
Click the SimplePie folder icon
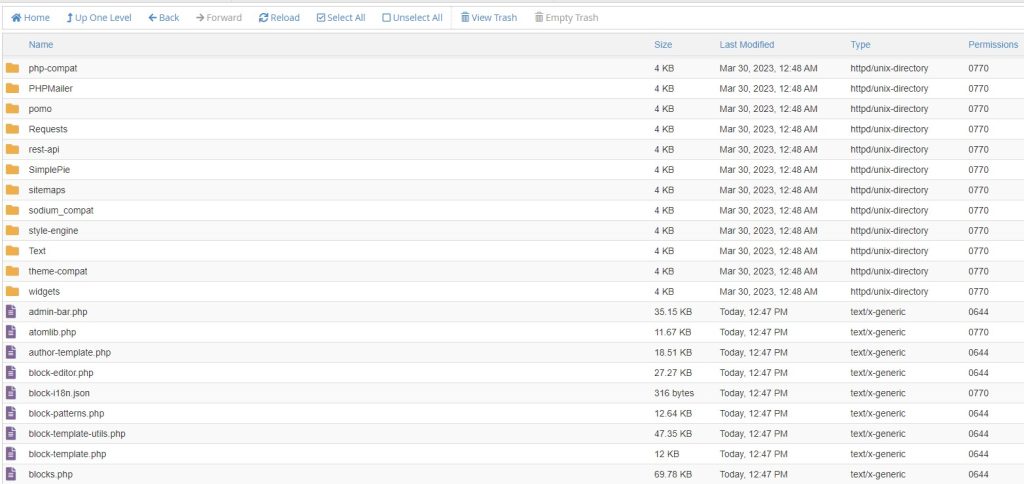tap(12, 169)
